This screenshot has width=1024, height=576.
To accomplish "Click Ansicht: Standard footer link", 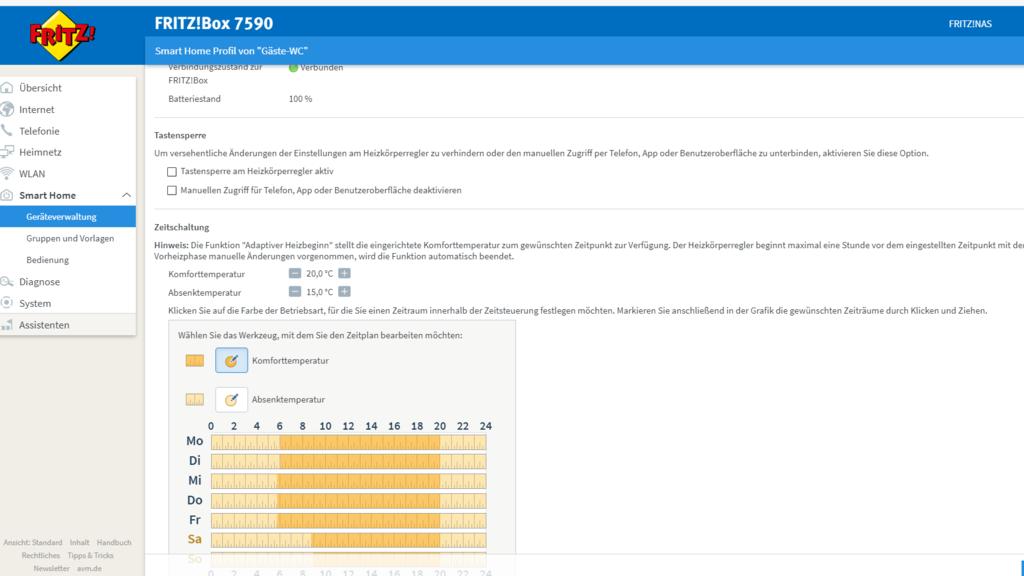I will (33, 543).
